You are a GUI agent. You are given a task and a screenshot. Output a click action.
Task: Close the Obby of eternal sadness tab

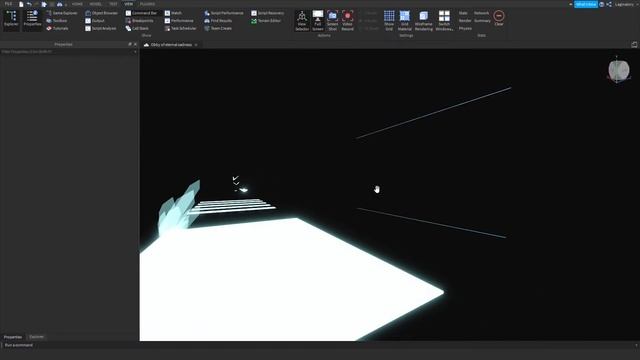[x=196, y=44]
